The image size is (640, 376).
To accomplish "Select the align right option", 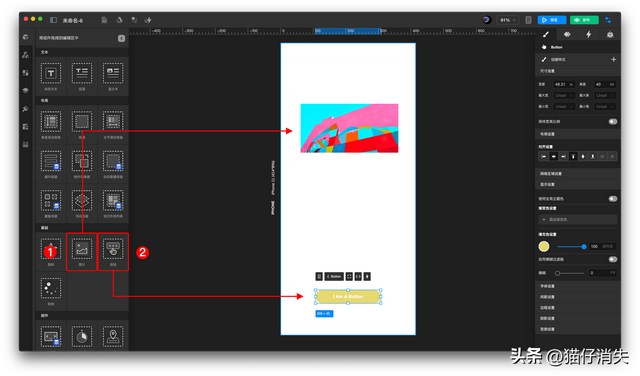I will [x=563, y=156].
